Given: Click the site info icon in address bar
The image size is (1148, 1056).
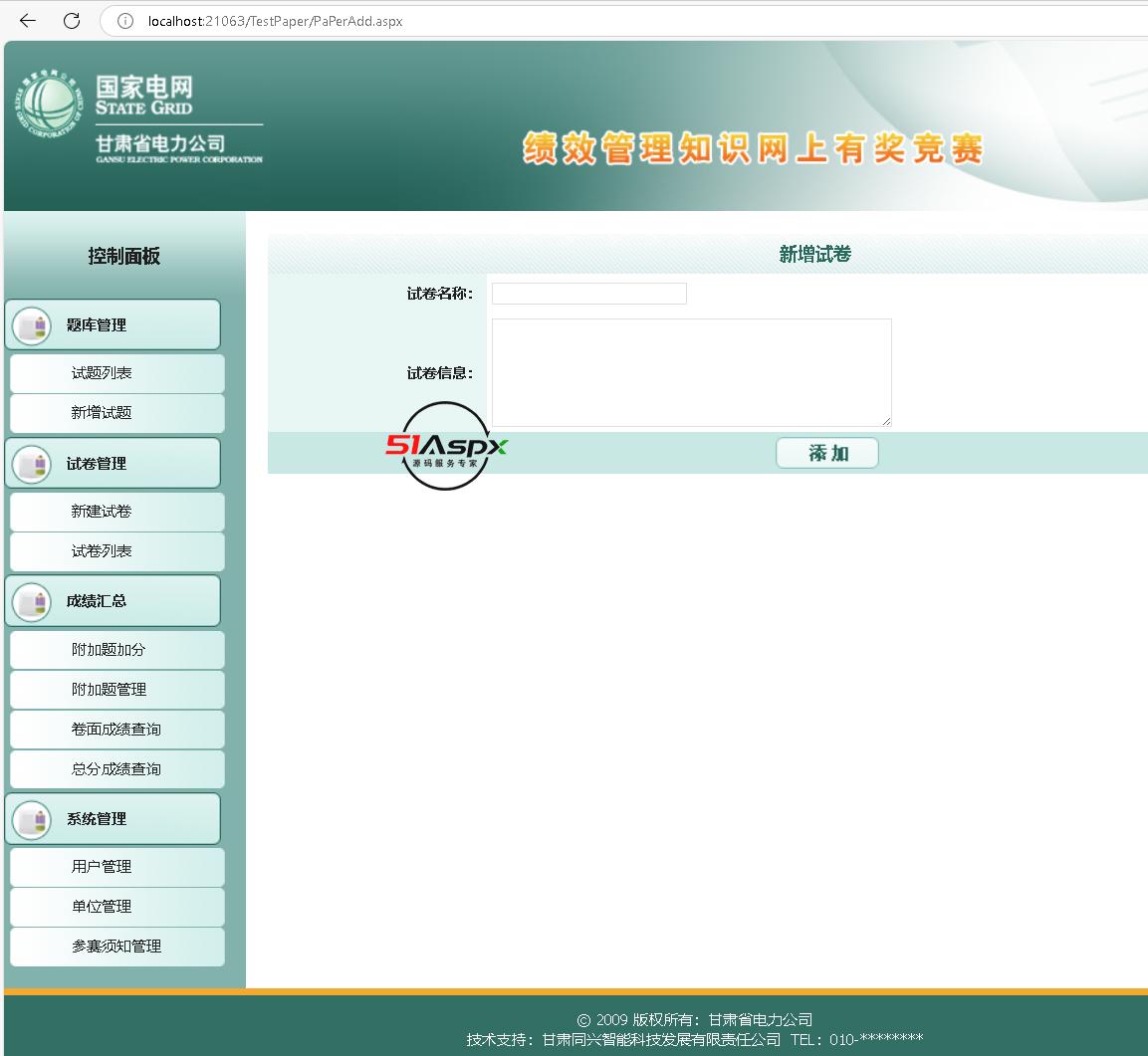Looking at the screenshot, I should (x=125, y=21).
